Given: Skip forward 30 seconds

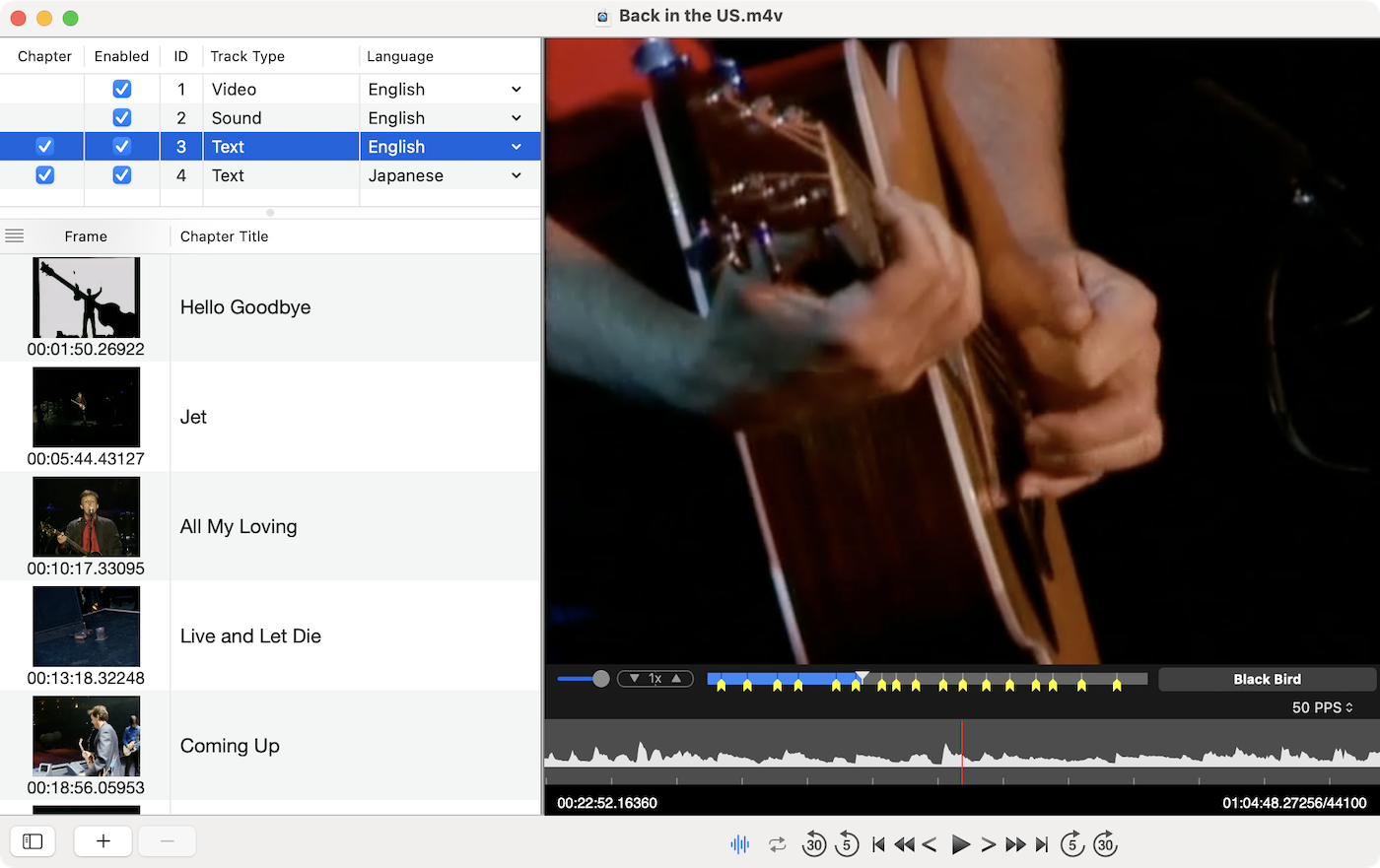Looking at the screenshot, I should tap(1105, 844).
